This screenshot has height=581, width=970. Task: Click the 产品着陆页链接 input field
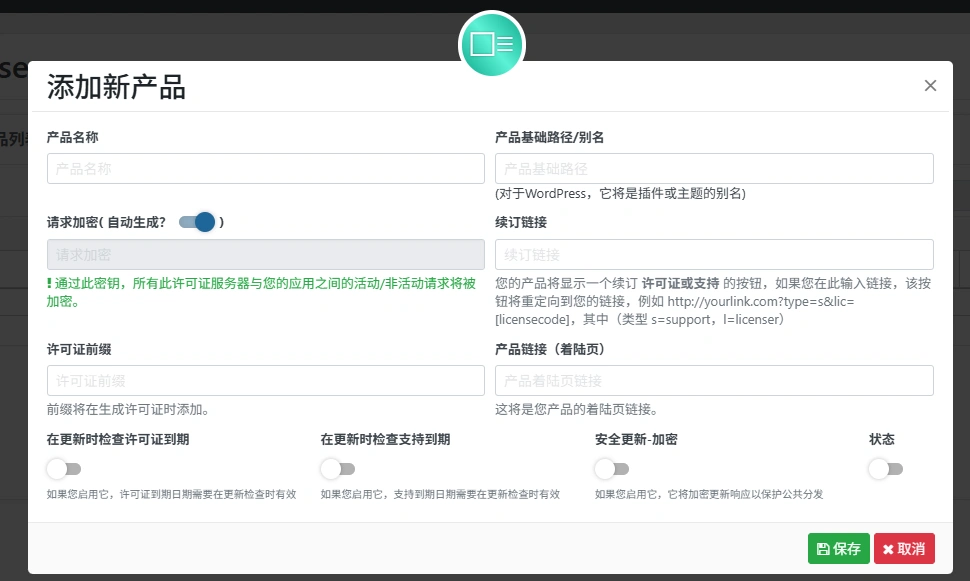point(714,381)
